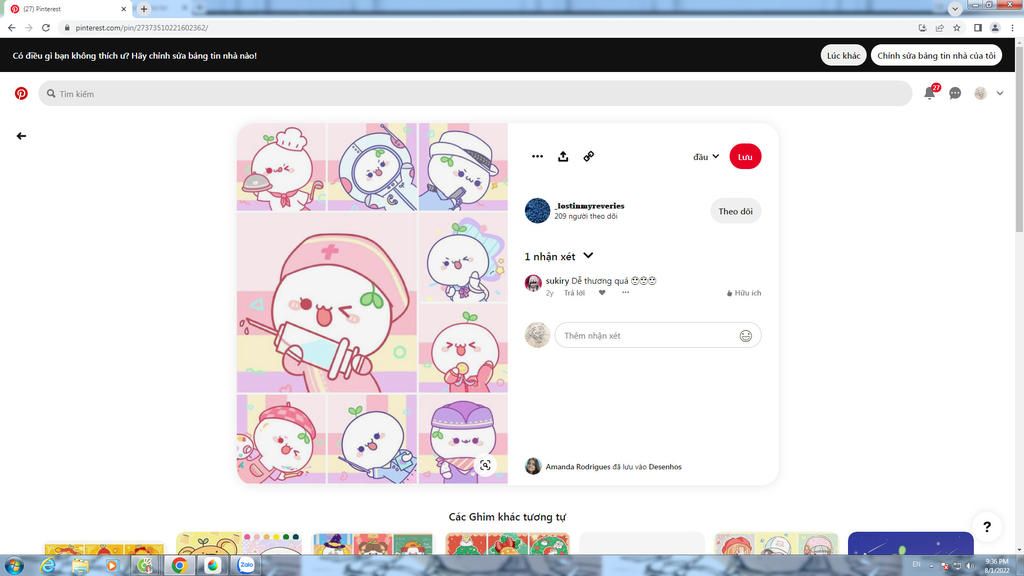The width and height of the screenshot is (1024, 576).
Task: Open Internet Explorer in taskbar
Action: point(47,566)
